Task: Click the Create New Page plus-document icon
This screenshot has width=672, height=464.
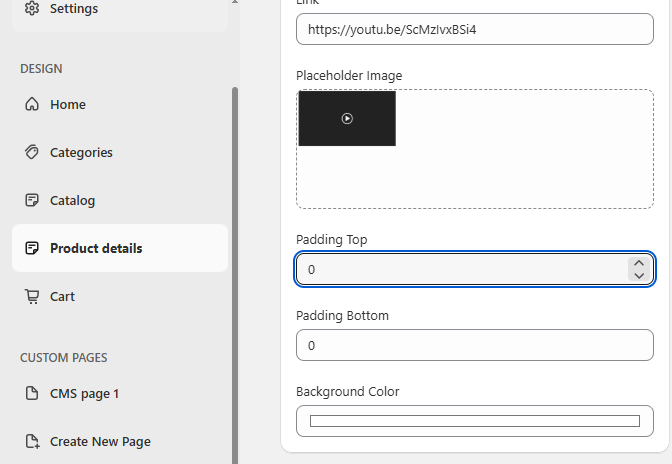Action: 32,441
